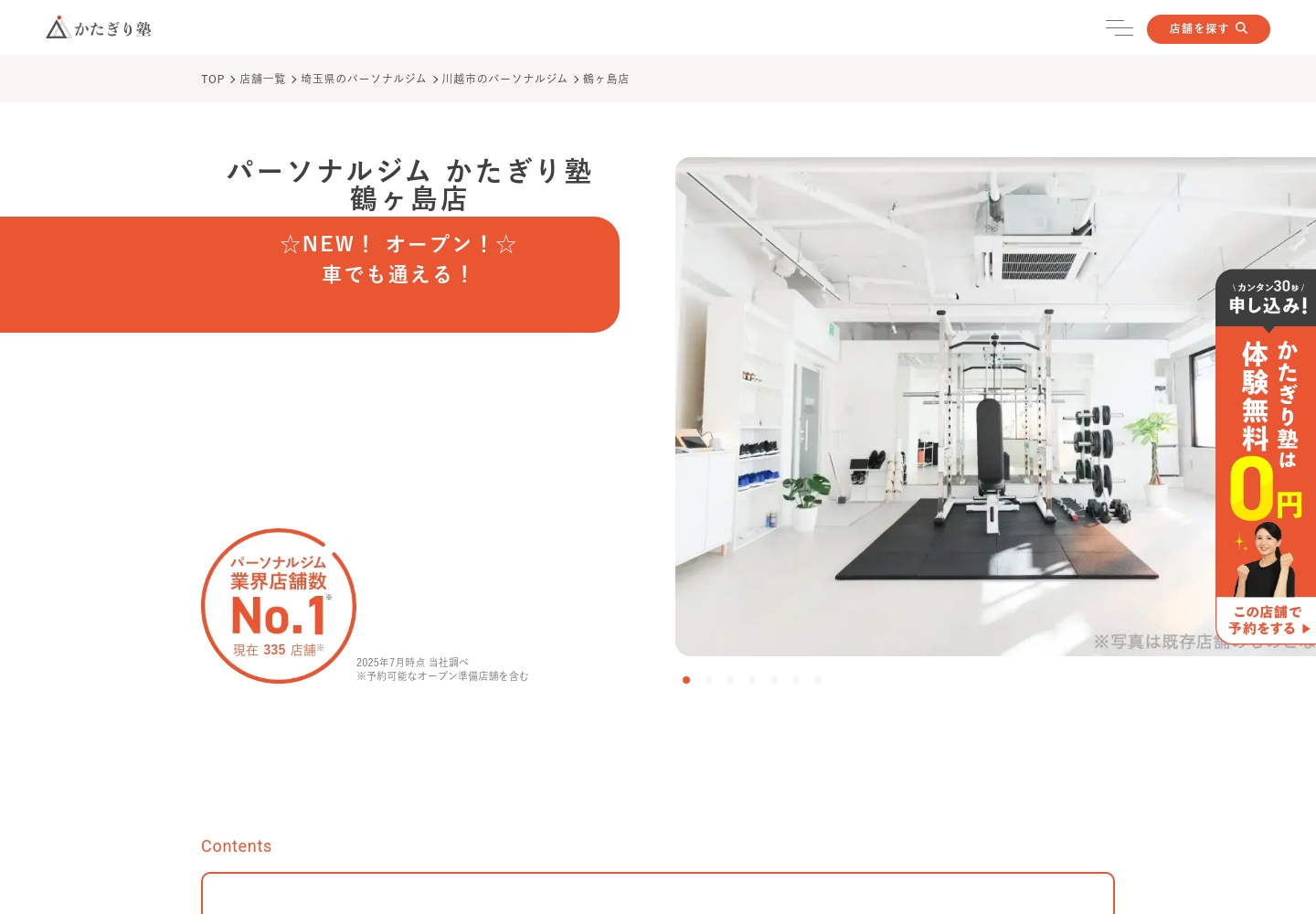Click この店舗で予約をする reservation button
The image size is (1316, 914).
[x=1267, y=621]
